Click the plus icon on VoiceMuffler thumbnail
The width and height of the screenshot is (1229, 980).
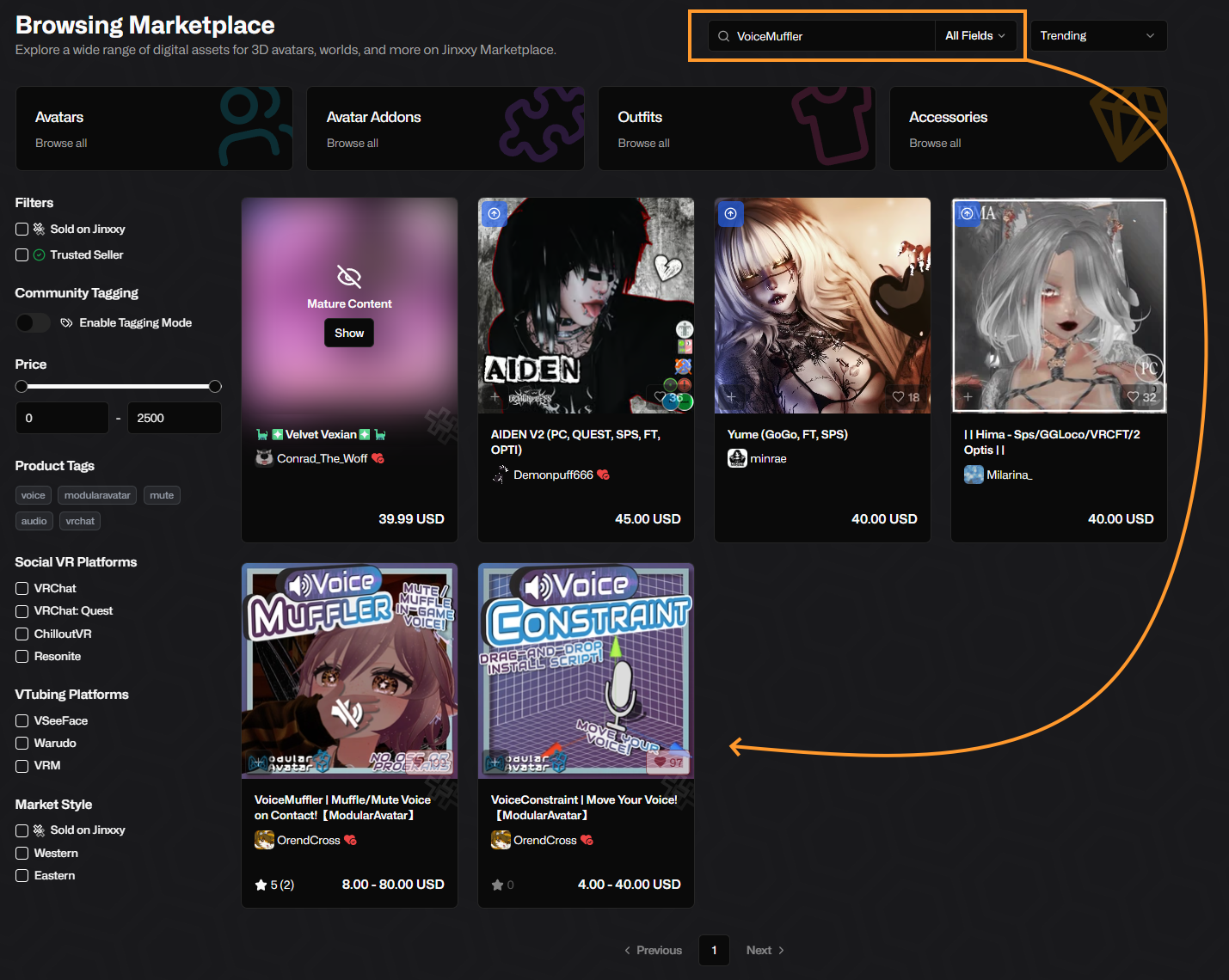tap(258, 763)
